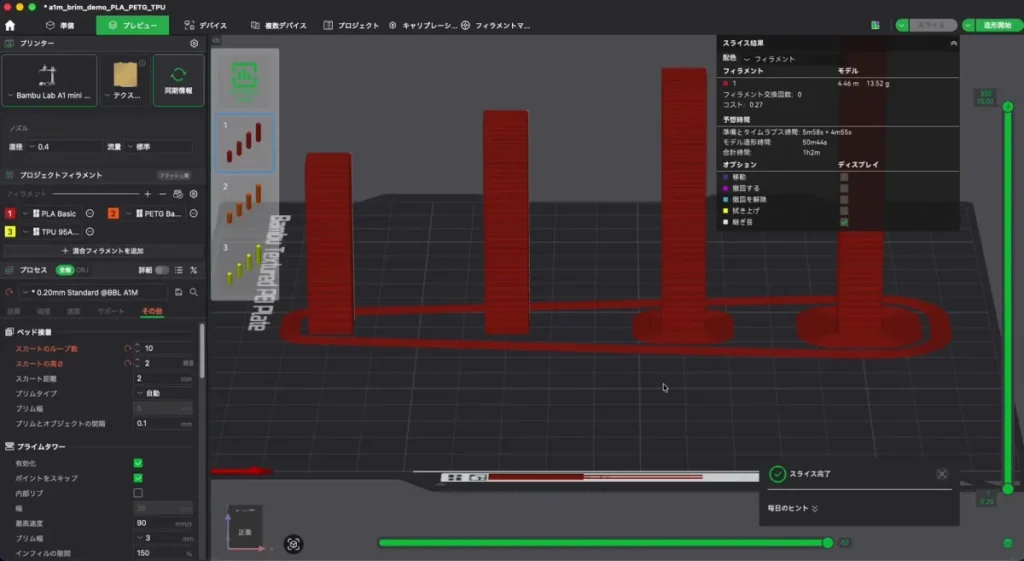Open printer settings gear icon
This screenshot has height=561, width=1024.
coord(194,43)
